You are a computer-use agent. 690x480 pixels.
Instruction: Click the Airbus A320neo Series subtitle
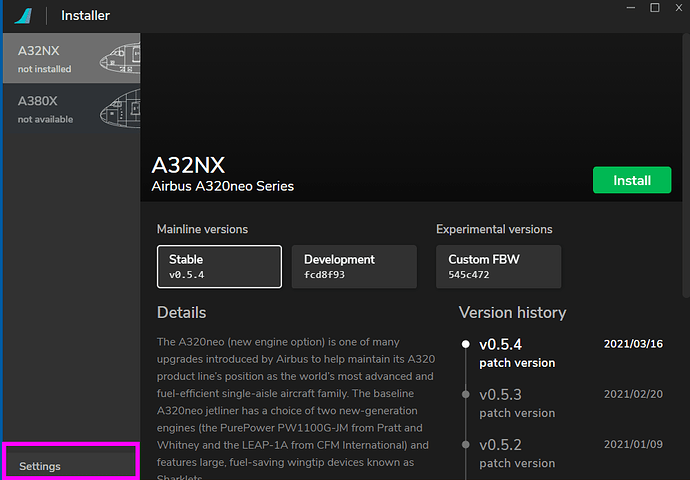[223, 187]
